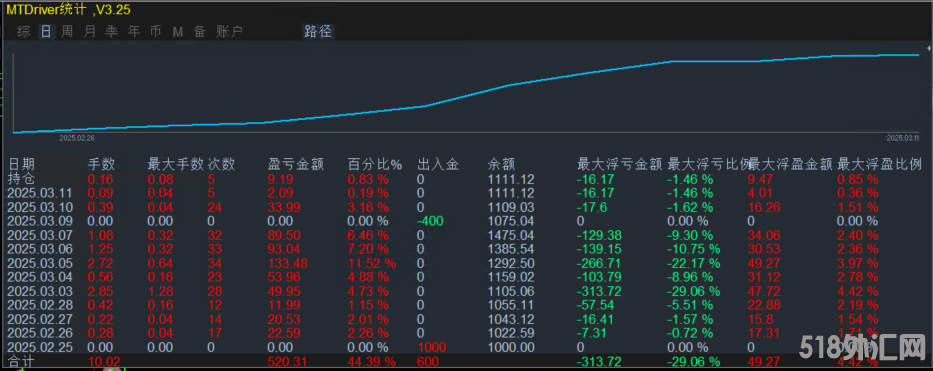Viewport: 933px width, 371px height.
Task: Click the 路径 path button
Action: click(x=318, y=32)
